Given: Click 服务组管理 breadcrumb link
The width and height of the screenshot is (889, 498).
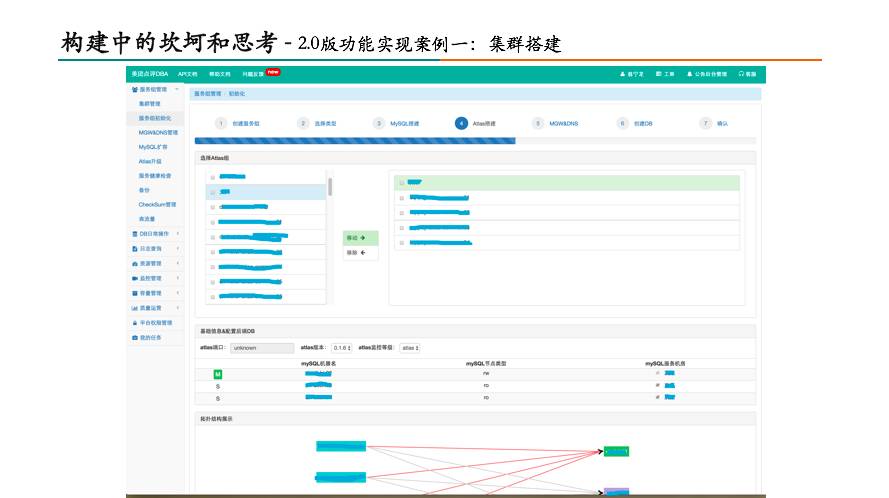Looking at the screenshot, I should point(208,94).
